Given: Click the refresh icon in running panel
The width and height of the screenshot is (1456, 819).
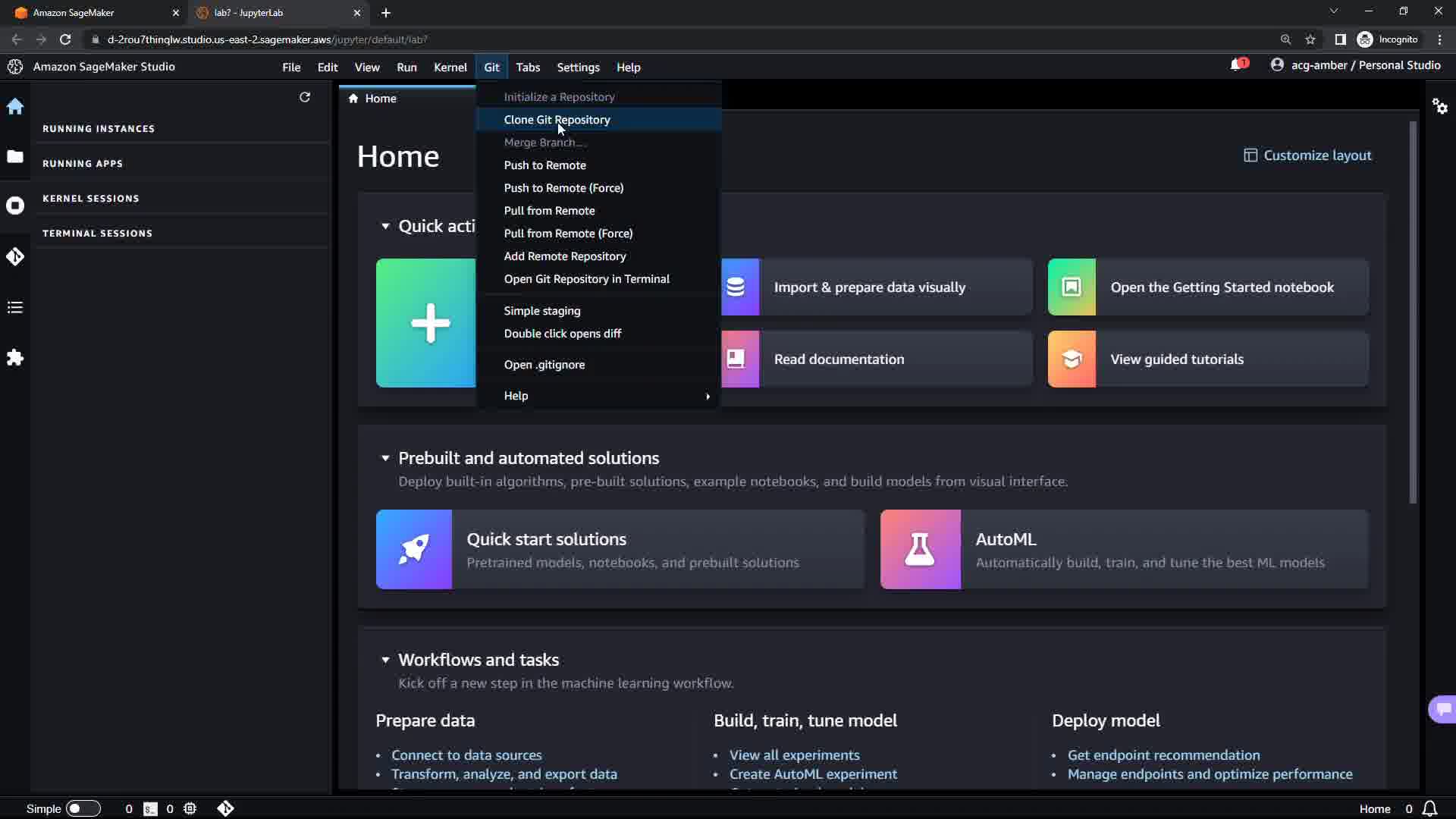Looking at the screenshot, I should coord(305,97).
